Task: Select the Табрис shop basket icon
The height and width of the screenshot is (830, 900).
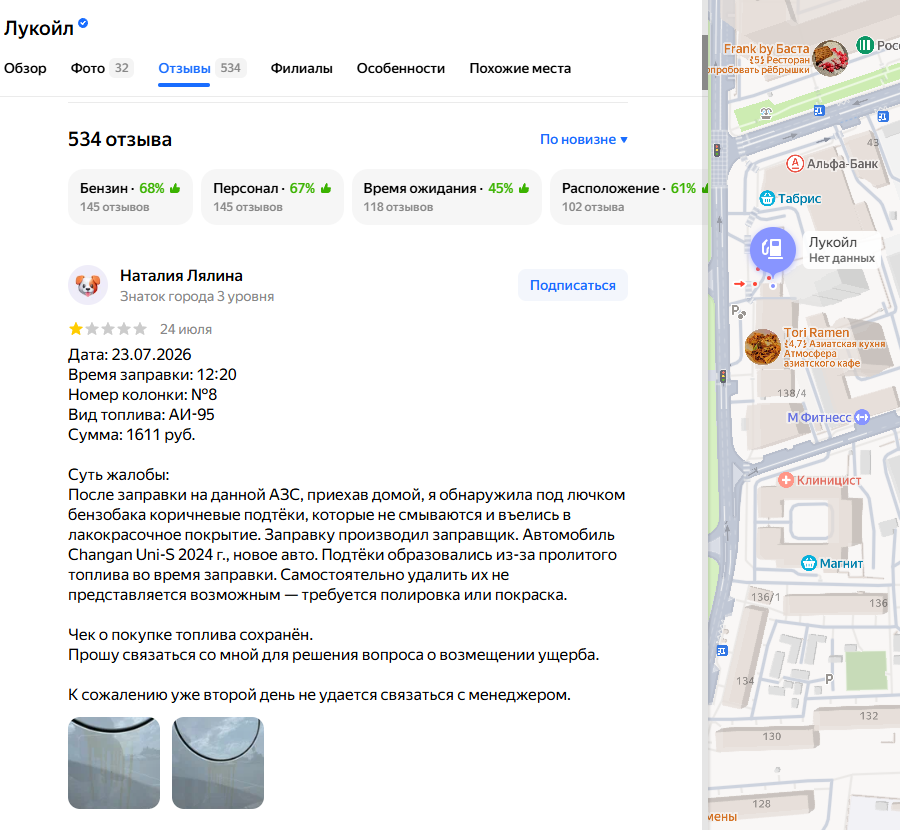Action: 767,199
